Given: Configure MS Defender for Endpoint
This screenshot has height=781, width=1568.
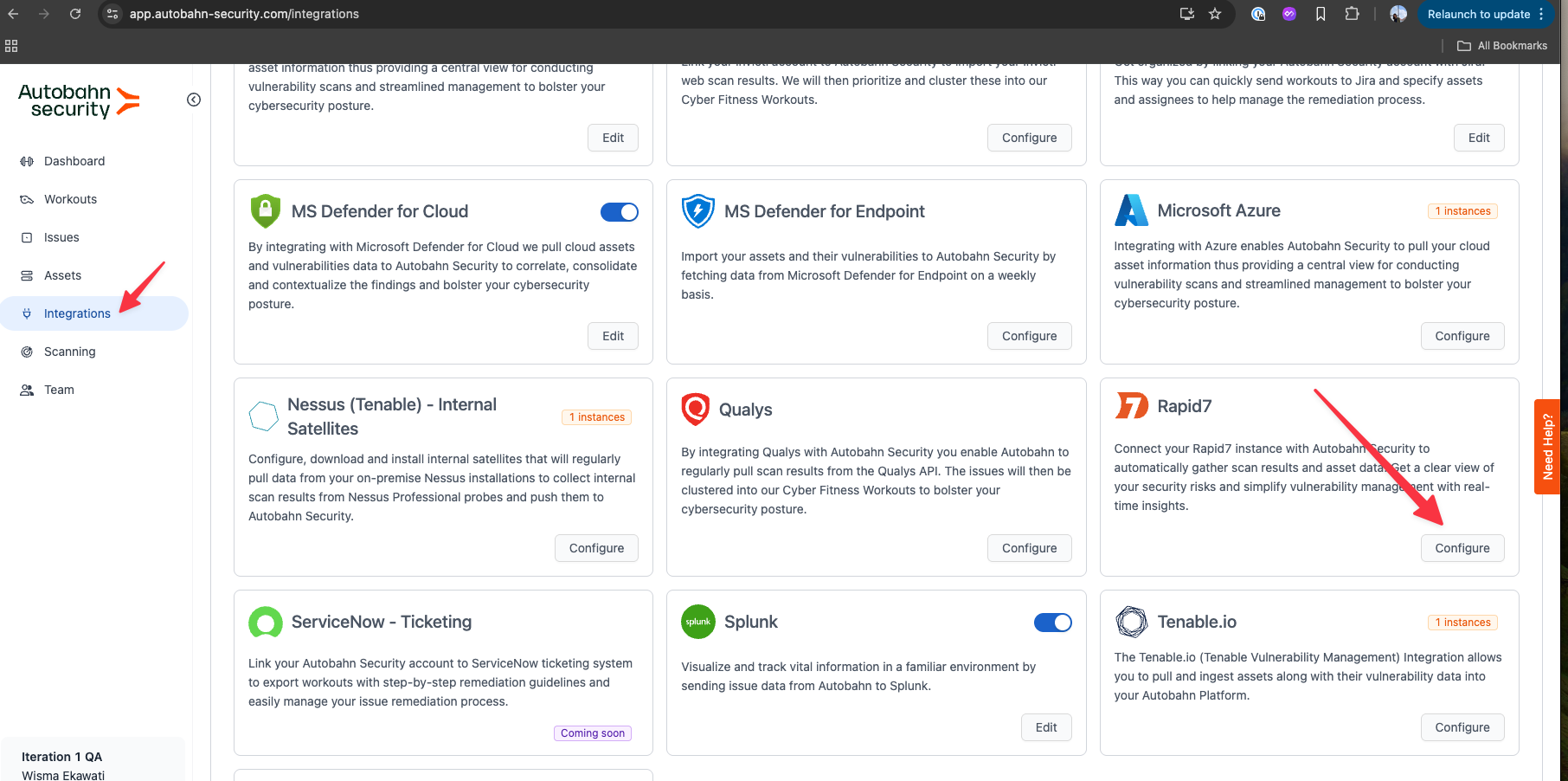Looking at the screenshot, I should click(x=1029, y=336).
